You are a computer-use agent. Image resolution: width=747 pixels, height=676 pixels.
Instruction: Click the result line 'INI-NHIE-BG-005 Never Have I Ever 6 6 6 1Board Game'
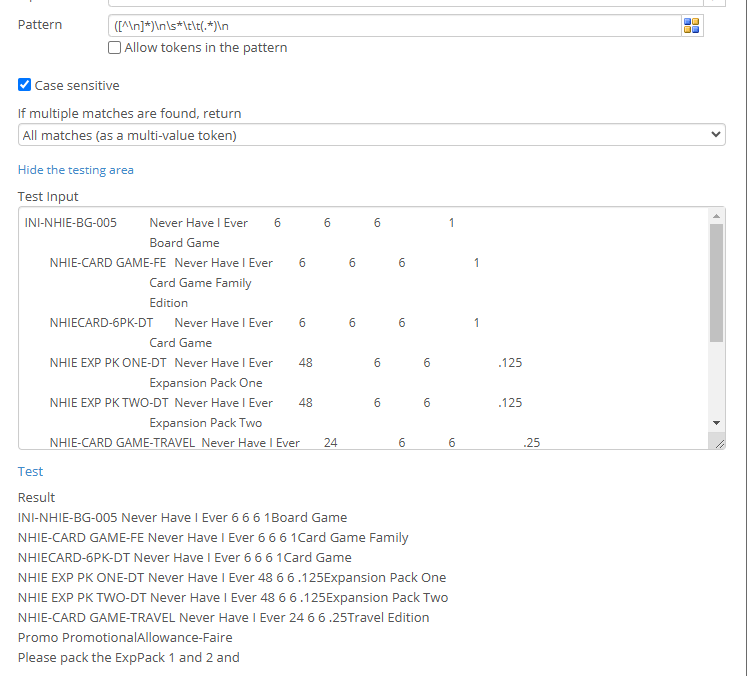pos(182,517)
